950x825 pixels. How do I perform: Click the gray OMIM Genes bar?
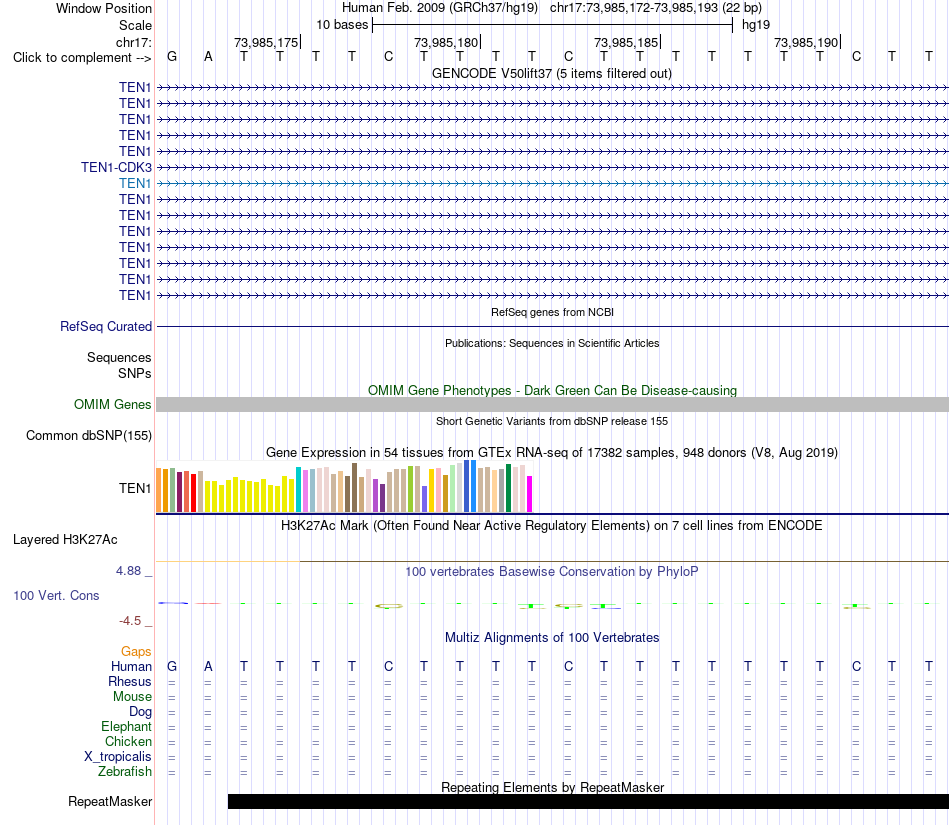click(553, 405)
